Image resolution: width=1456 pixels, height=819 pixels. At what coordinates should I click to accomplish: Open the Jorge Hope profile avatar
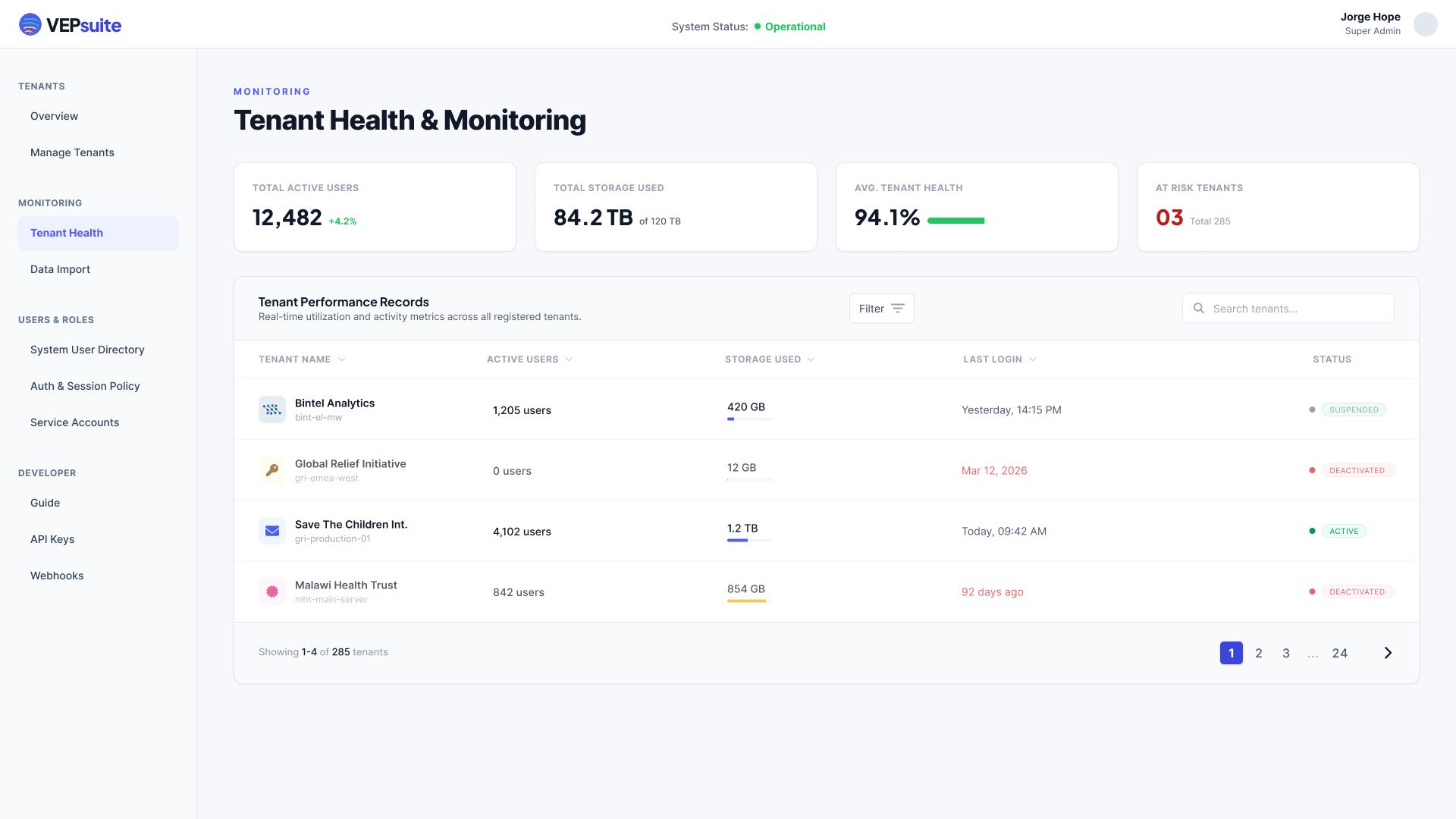1426,24
